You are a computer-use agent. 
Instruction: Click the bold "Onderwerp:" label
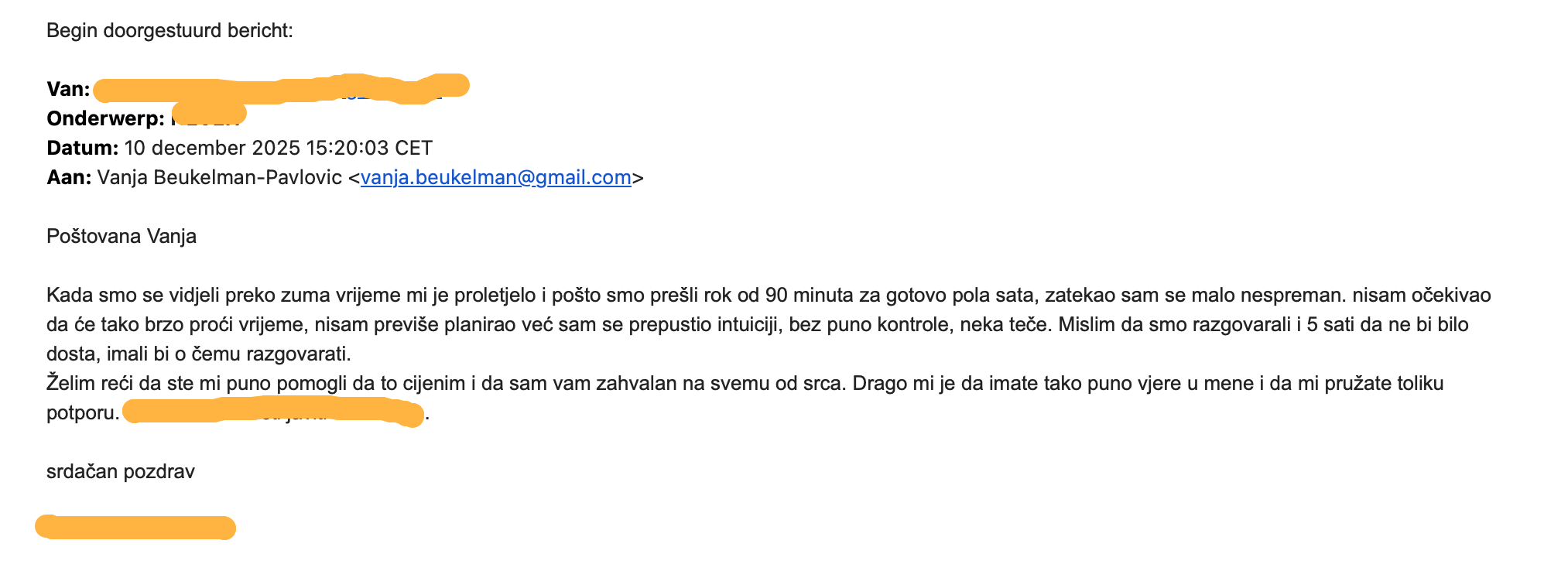point(105,119)
